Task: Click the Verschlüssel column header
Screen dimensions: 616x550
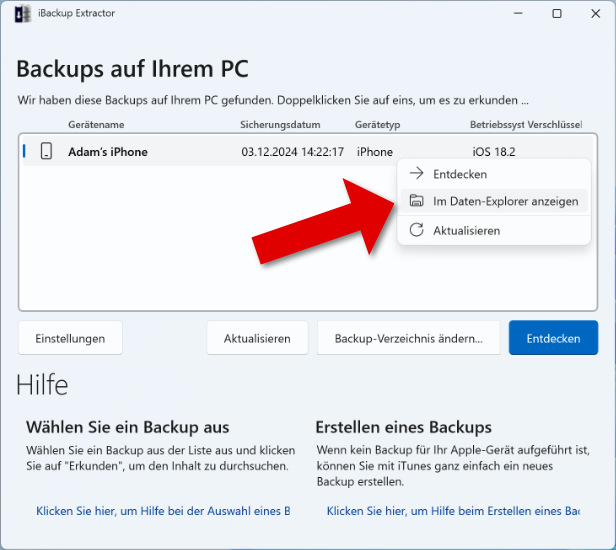Action: click(555, 125)
